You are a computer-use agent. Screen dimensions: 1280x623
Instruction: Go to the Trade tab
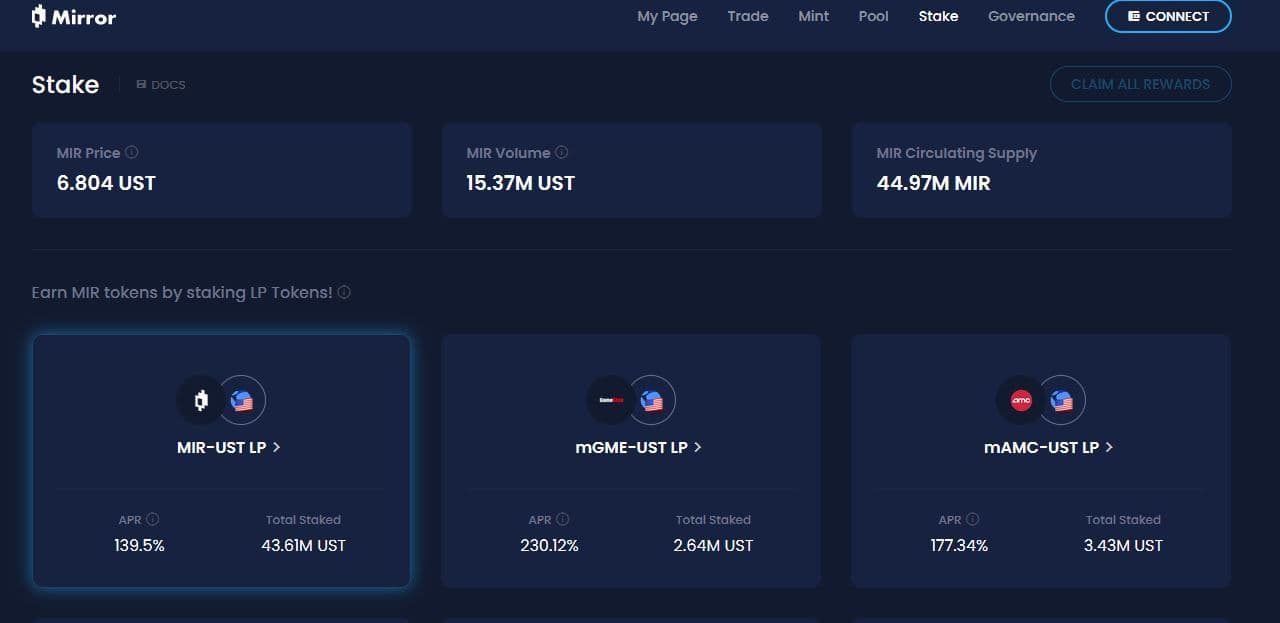pyautogui.click(x=748, y=16)
